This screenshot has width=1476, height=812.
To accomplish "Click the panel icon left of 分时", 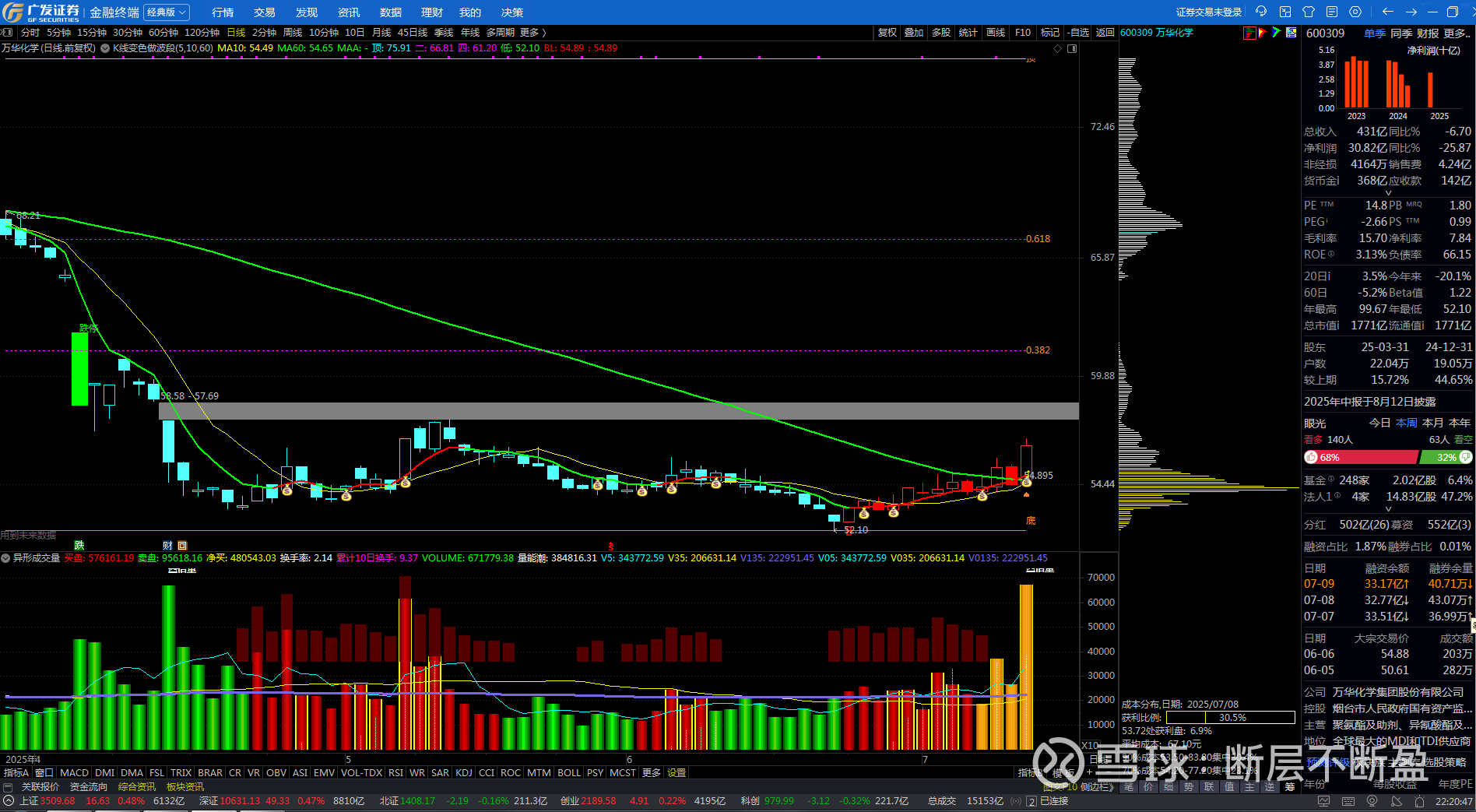I will (x=7, y=33).
